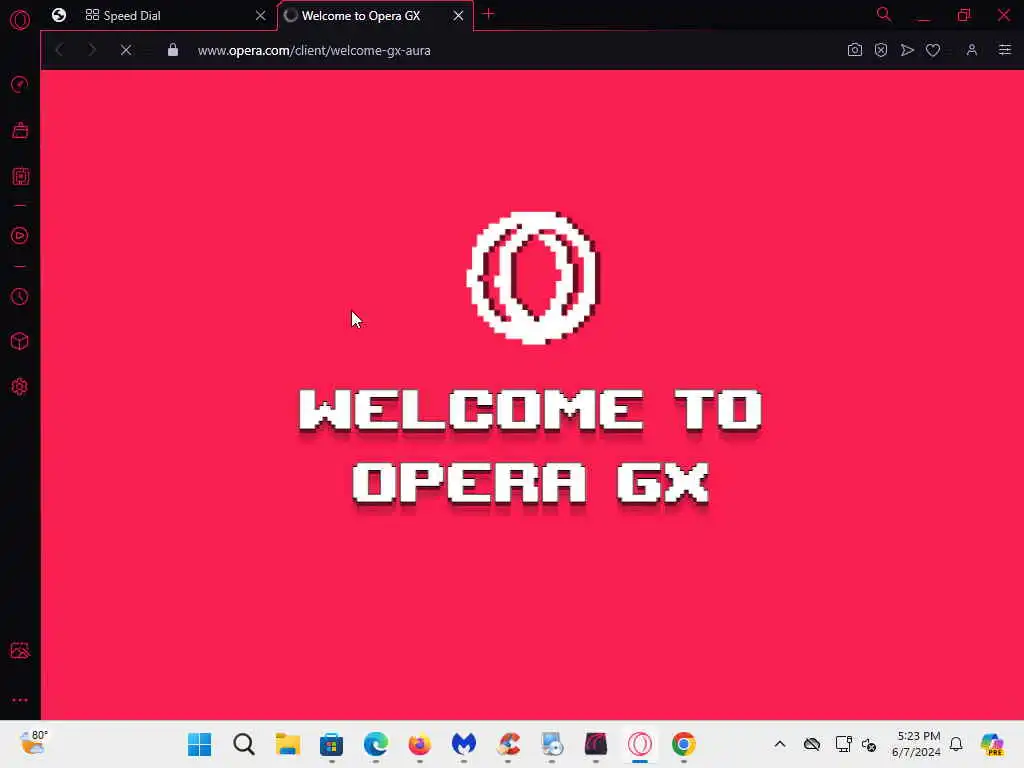The height and width of the screenshot is (768, 1024).
Task: Show hidden system tray icons
Action: [x=780, y=744]
